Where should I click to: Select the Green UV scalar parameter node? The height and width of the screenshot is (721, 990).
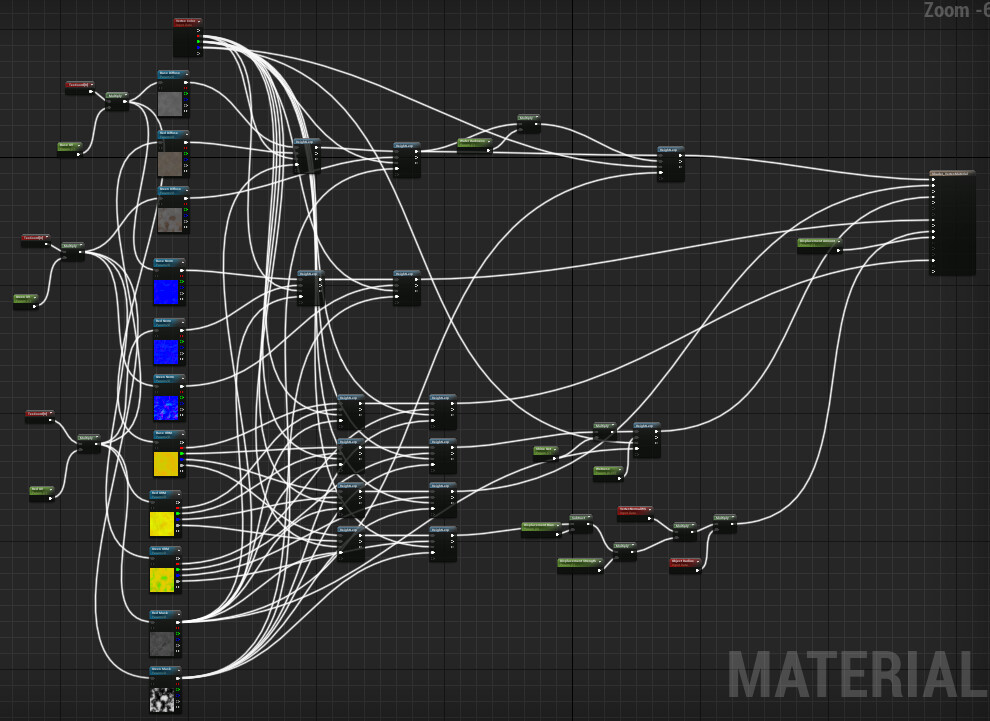coord(26,302)
